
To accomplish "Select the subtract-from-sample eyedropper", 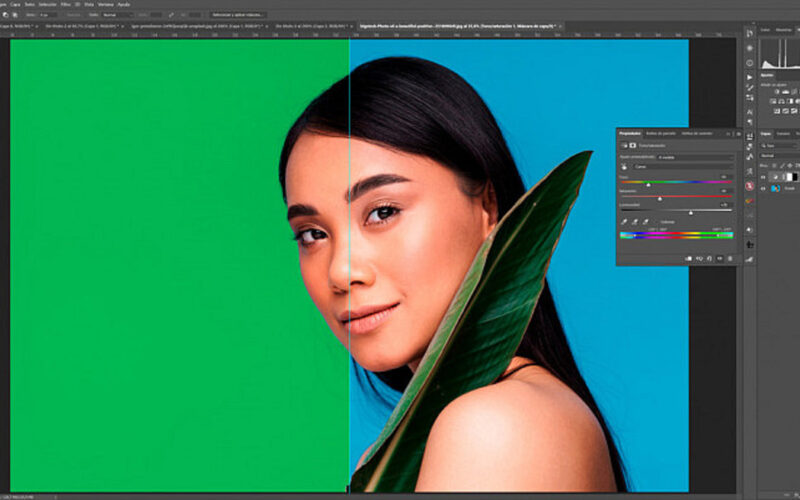I will pyautogui.click(x=645, y=222).
